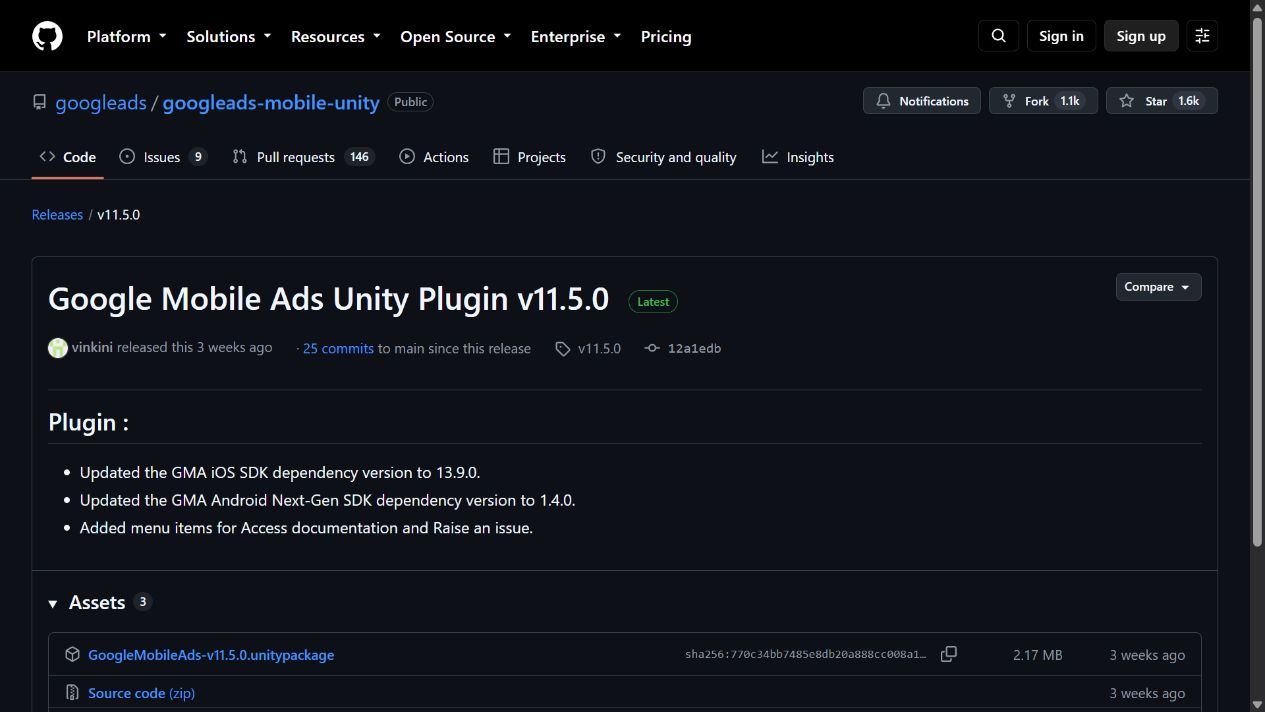
Task: Switch to the Insights tab
Action: (798, 157)
